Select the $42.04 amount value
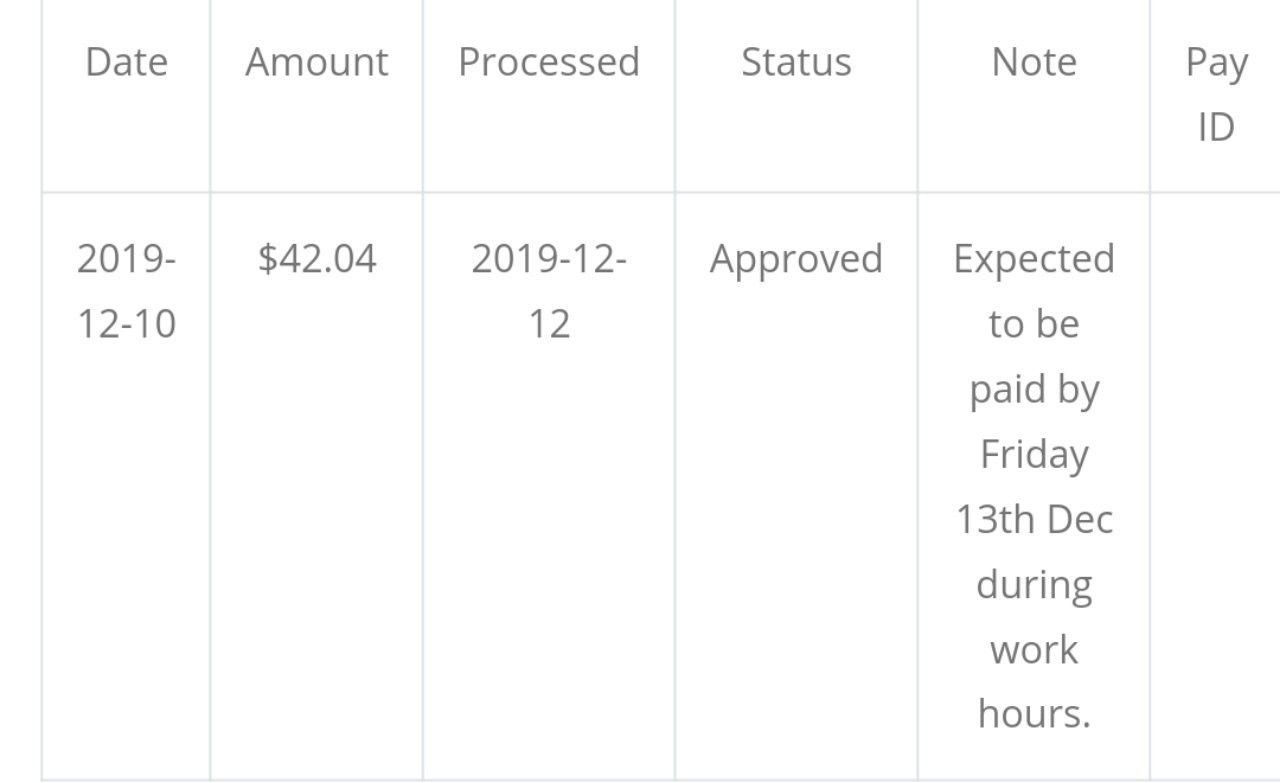Image resolution: width=1280 pixels, height=783 pixels. 316,259
